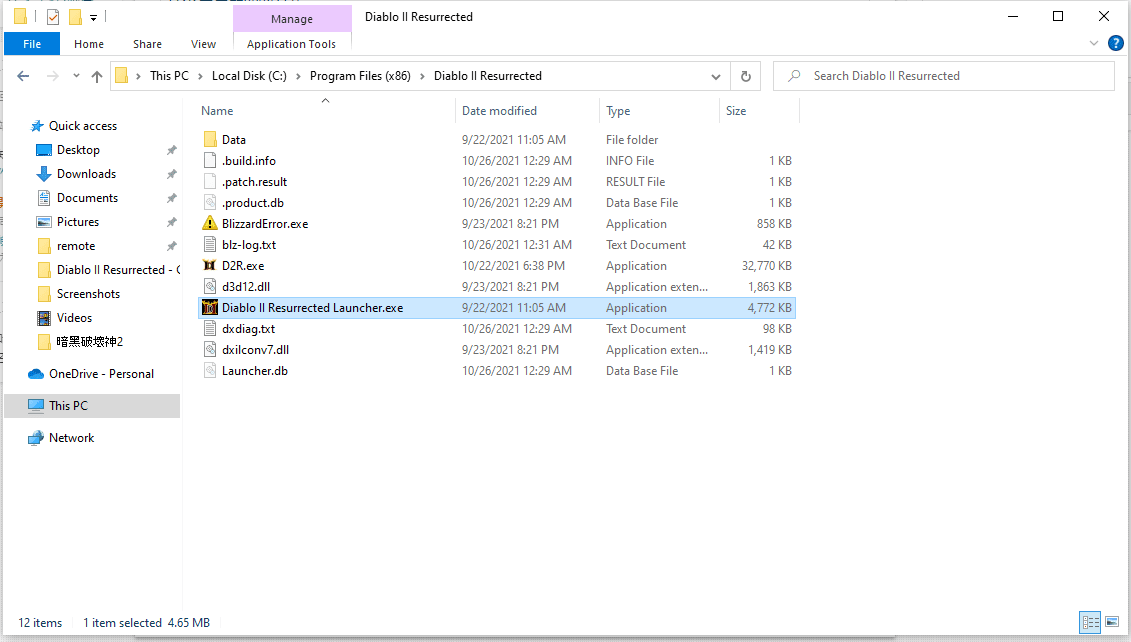Click the Network icon in sidebar
The image size is (1131, 642).
35,438
